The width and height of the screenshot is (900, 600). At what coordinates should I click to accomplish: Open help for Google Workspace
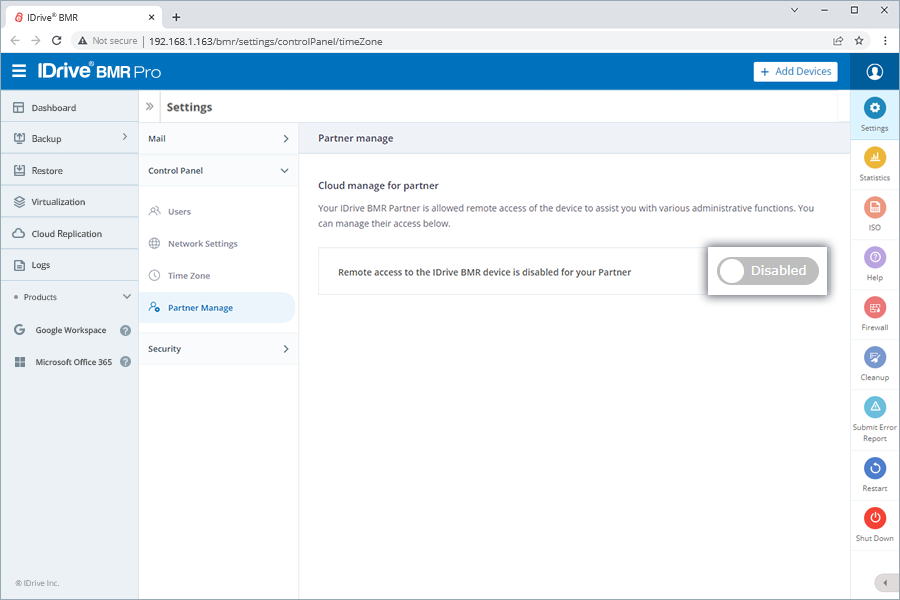[125, 330]
